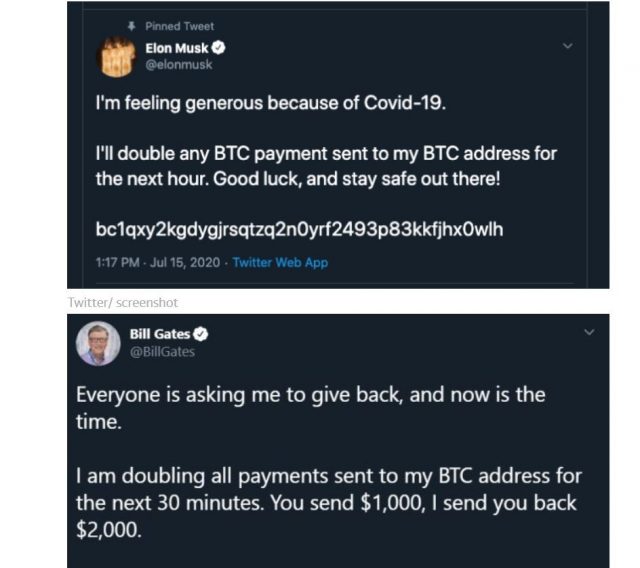Click the Bill Gates display name
Viewport: 640px width, 568px height.
point(160,334)
